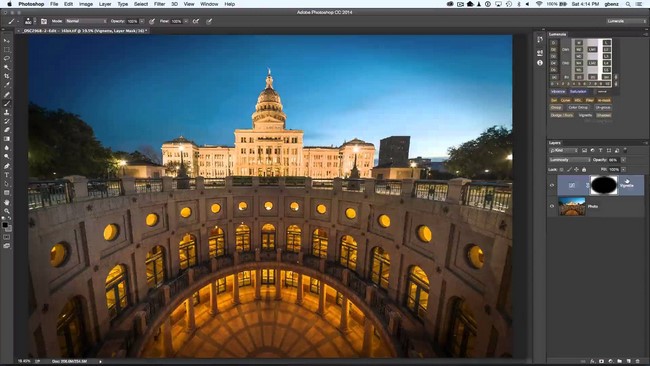
Task: Open the Select menu
Action: tap(141, 4)
